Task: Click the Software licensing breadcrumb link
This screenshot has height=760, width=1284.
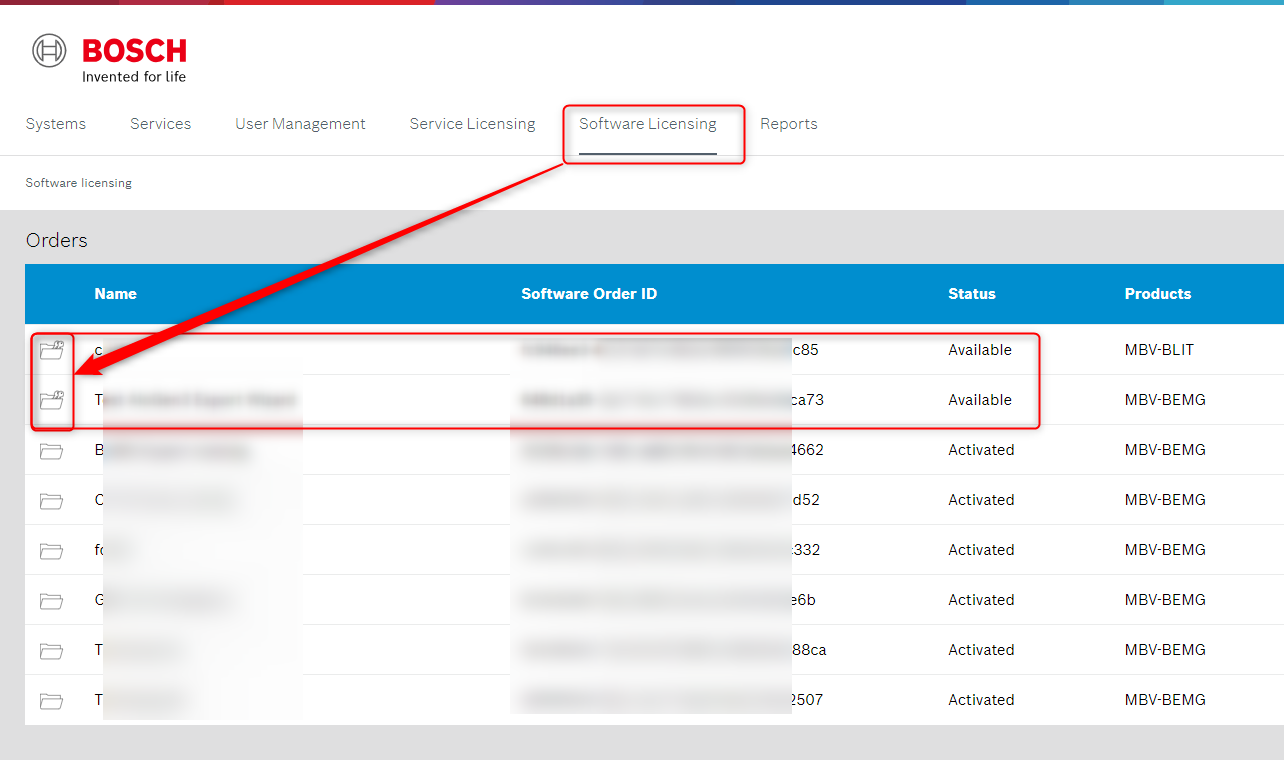Action: tap(79, 183)
